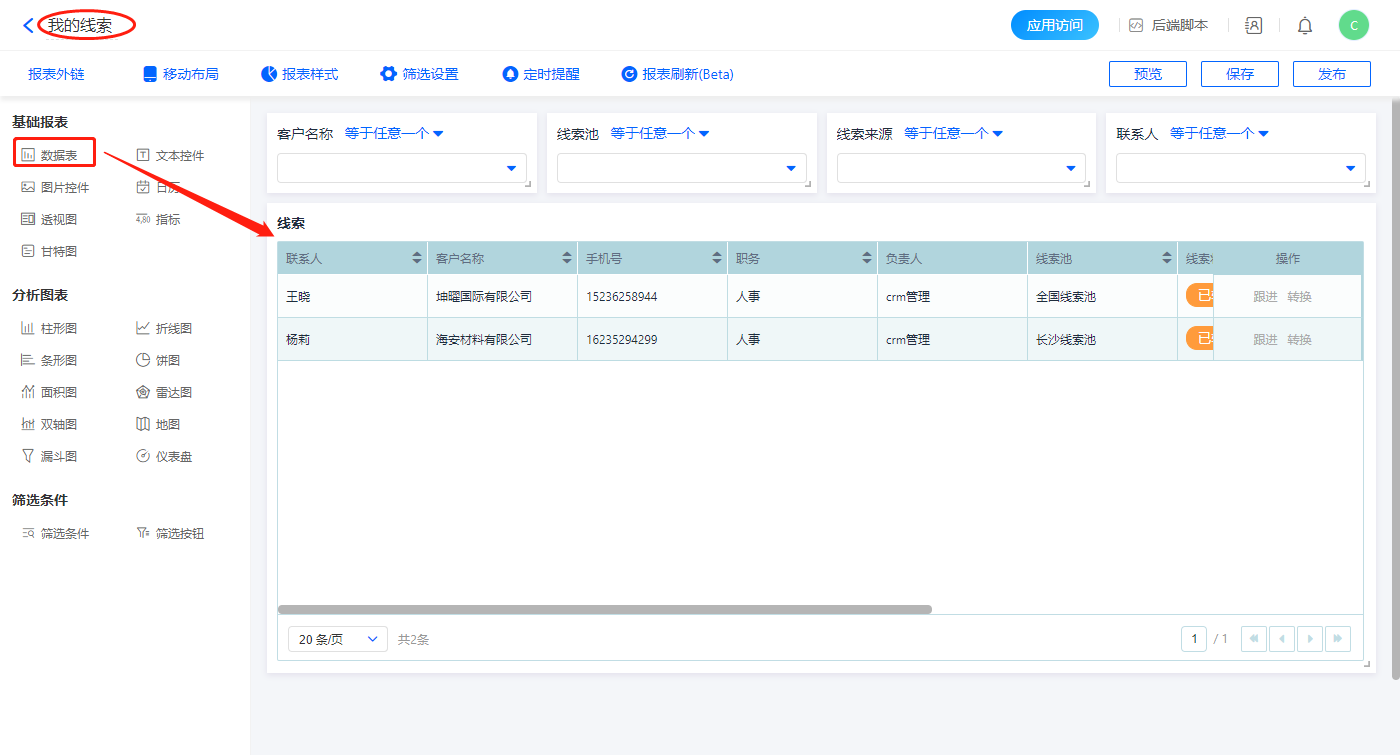Click the 折线图 line chart icon
This screenshot has height=755, width=1400.
pyautogui.click(x=143, y=328)
